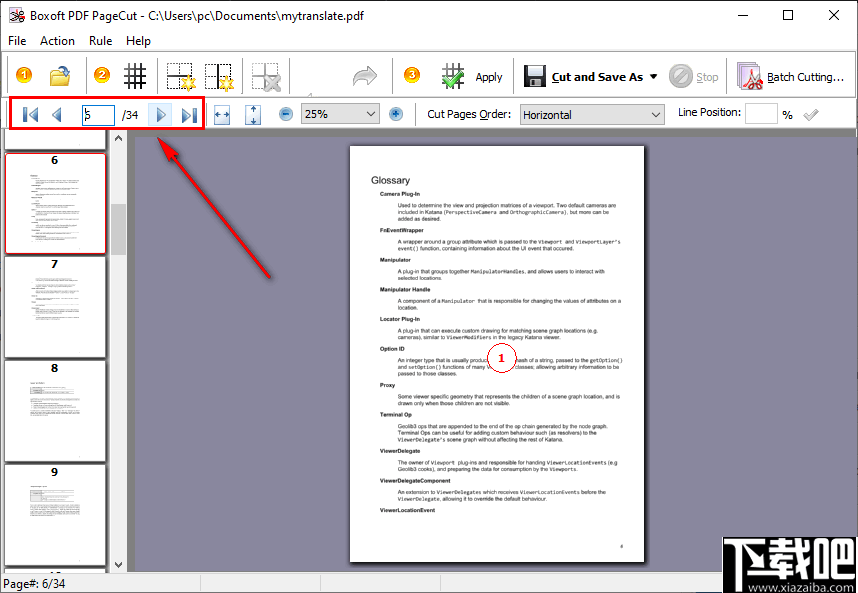Image resolution: width=858 pixels, height=593 pixels.
Task: Fit page to window height
Action: 252,113
